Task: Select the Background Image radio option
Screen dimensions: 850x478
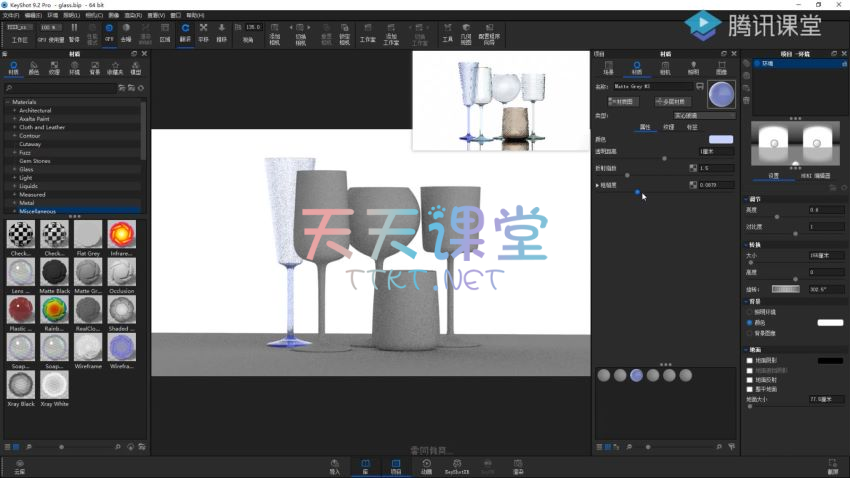Action: click(750, 332)
